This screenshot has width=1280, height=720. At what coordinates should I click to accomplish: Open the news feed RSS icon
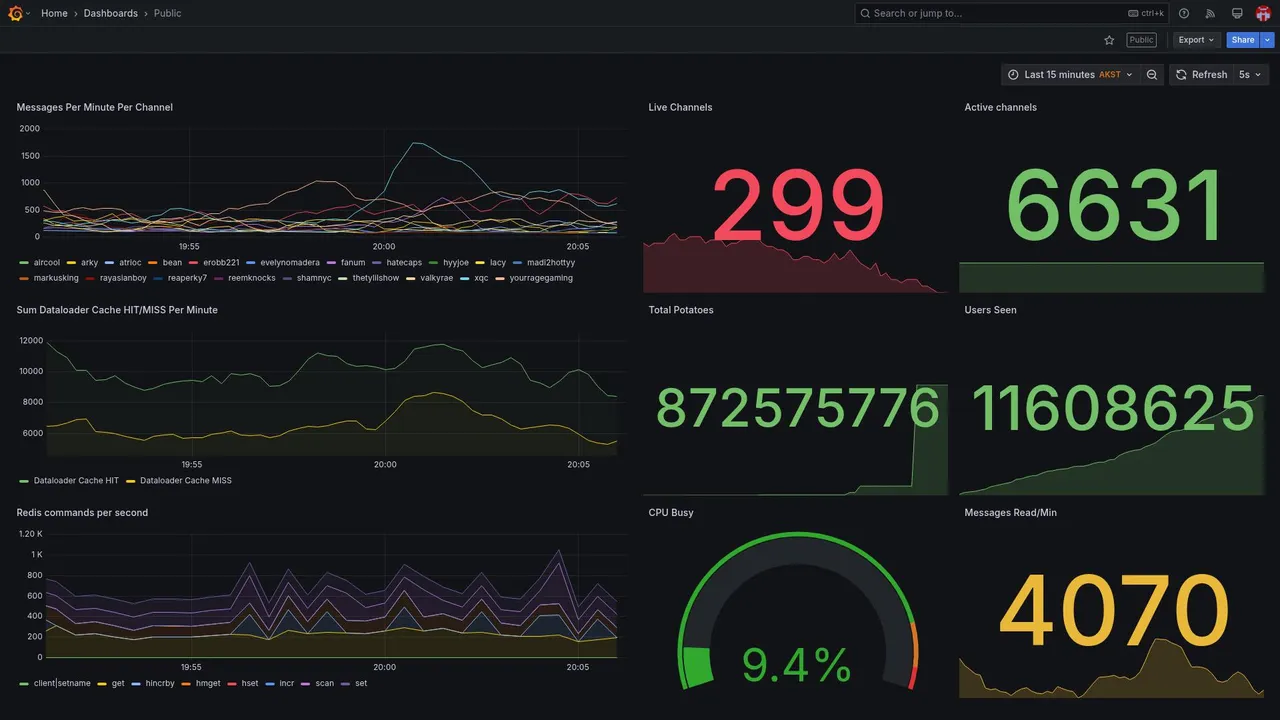click(x=1210, y=13)
